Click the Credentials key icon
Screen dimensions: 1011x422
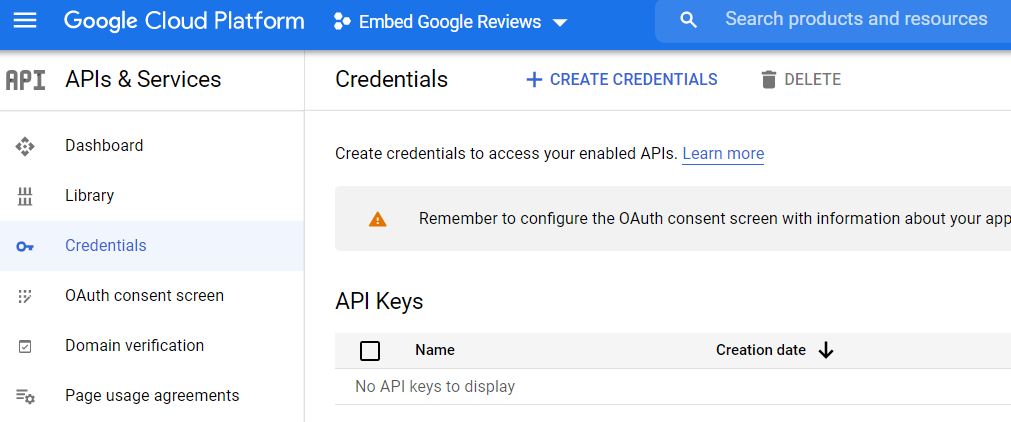click(x=26, y=246)
